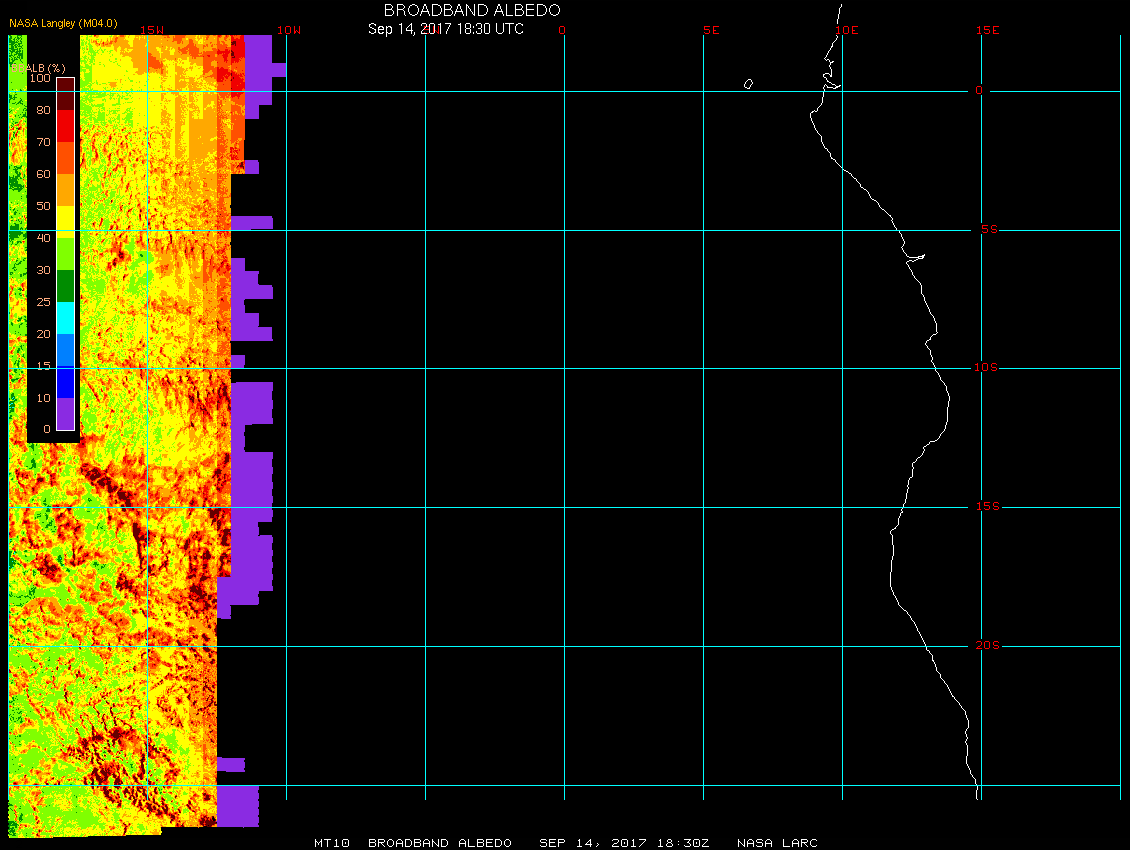Click the BROADBAND ALBEDO title text
Viewport: 1130px width, 850px height.
(472, 10)
